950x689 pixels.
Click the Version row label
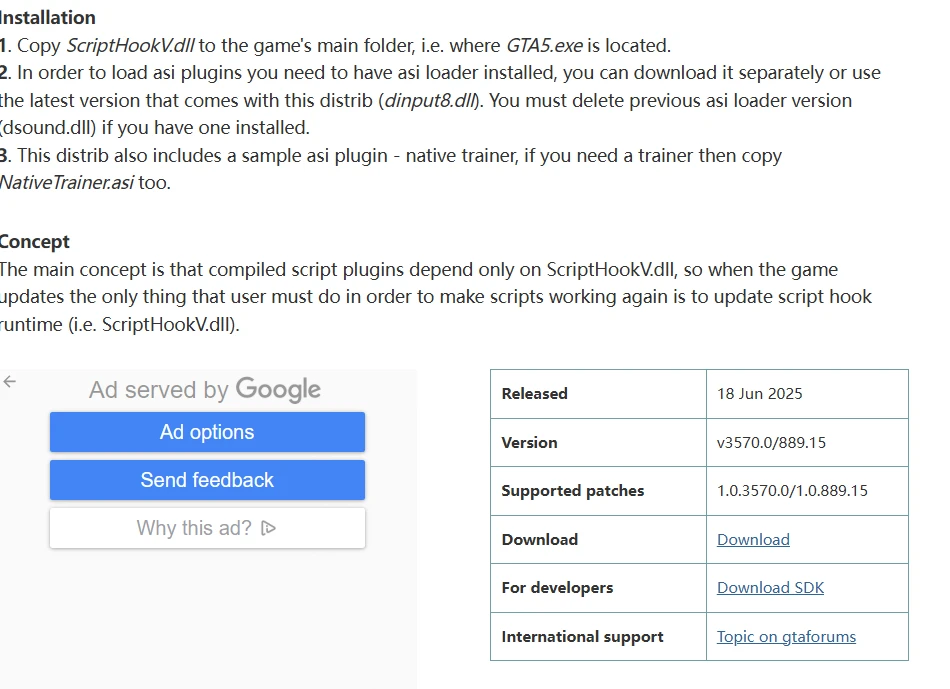pyautogui.click(x=529, y=442)
